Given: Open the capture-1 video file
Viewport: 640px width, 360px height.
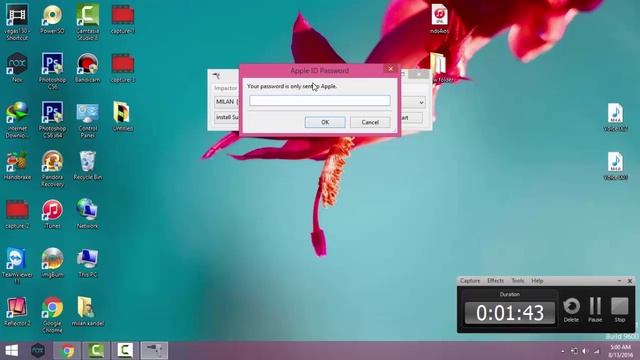Looking at the screenshot, I should [x=123, y=19].
